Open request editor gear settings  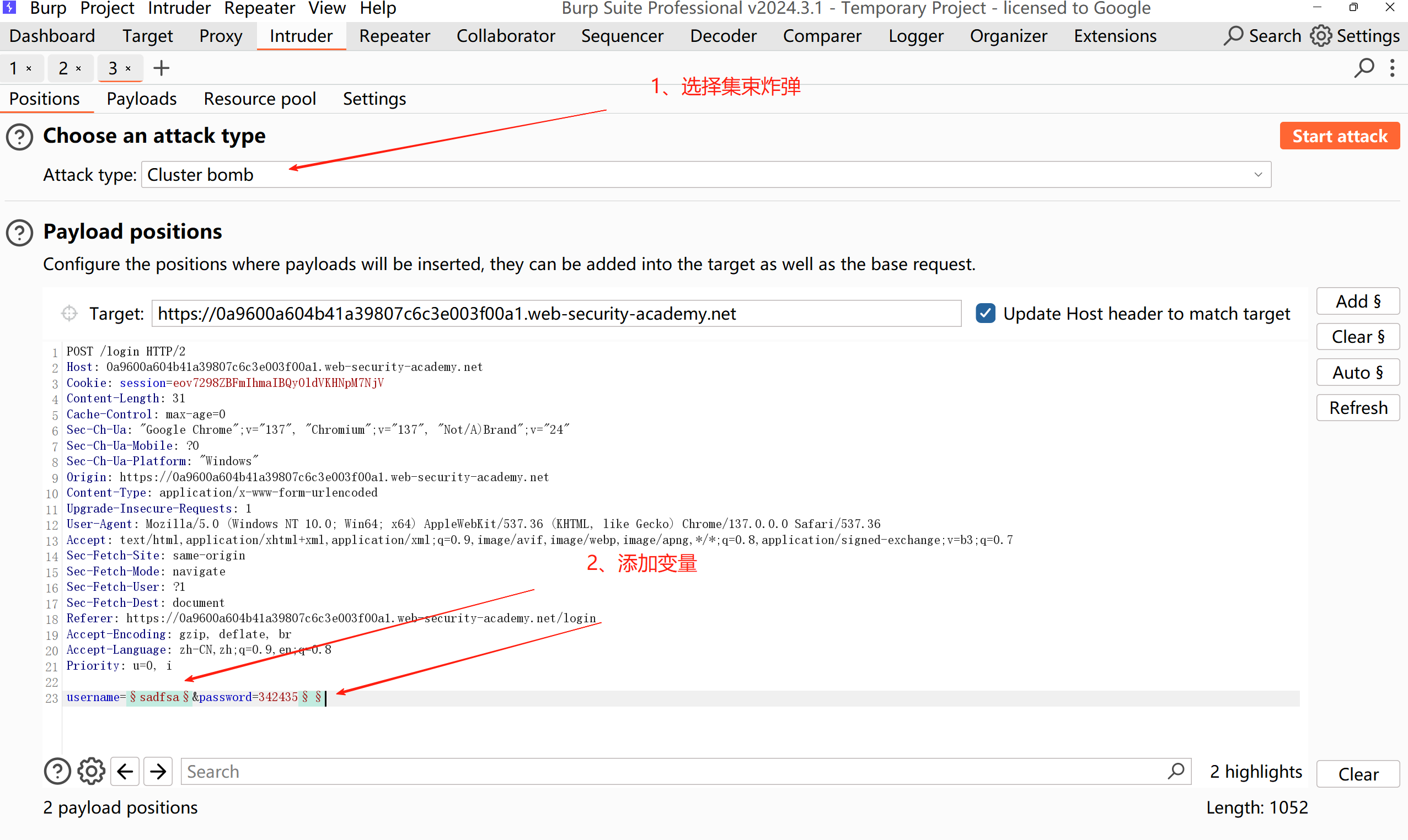91,771
